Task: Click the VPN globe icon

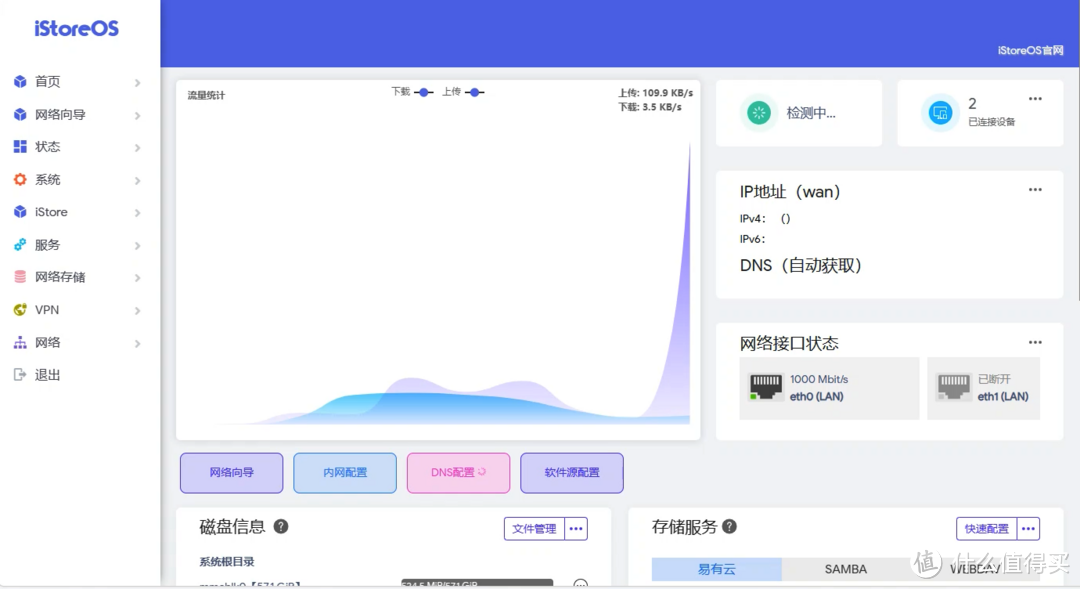Action: click(x=20, y=309)
